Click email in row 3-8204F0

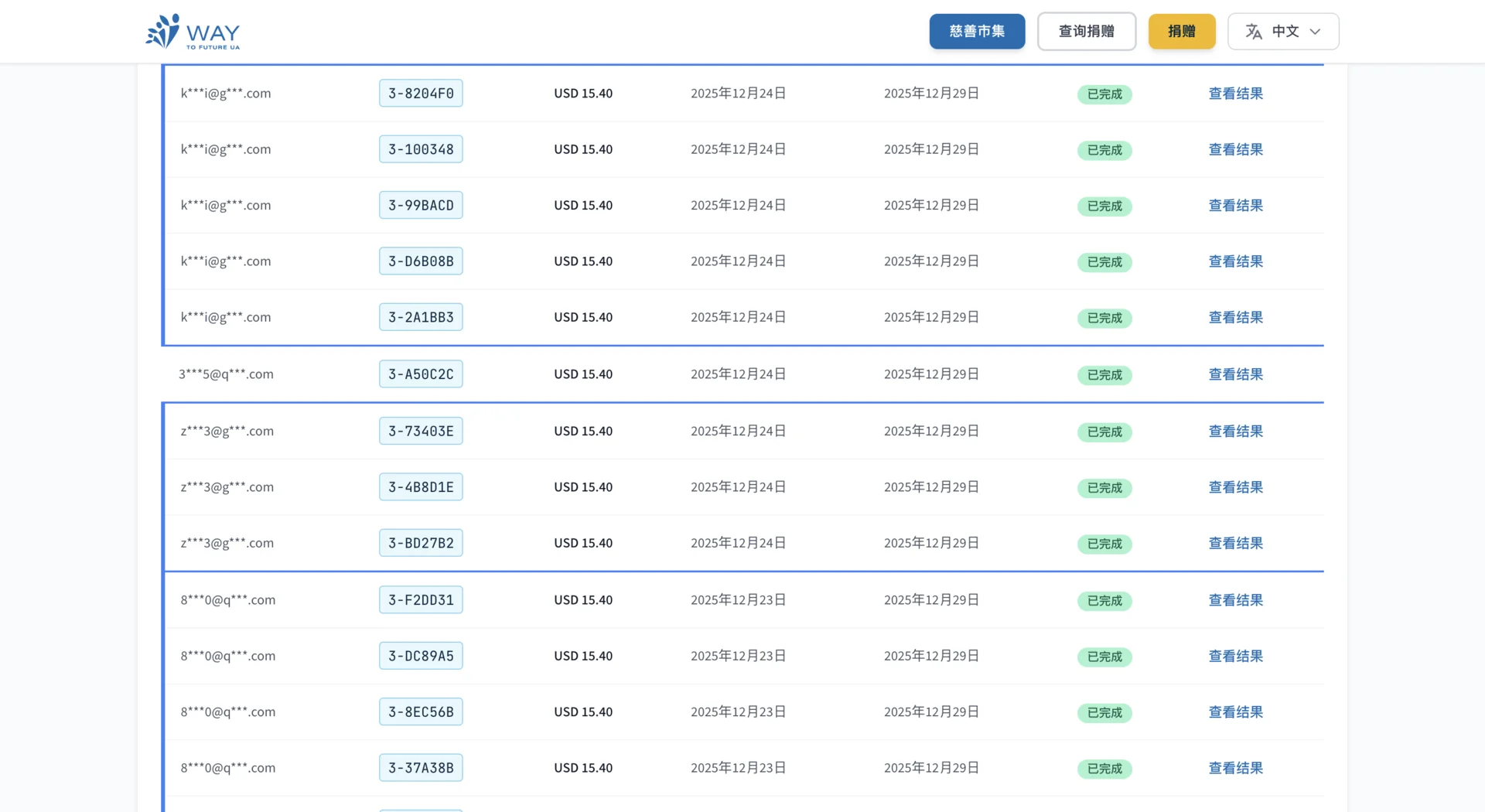coord(226,94)
